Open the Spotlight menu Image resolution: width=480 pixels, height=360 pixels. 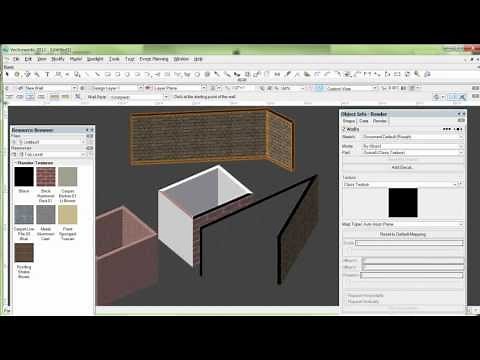(x=95, y=59)
